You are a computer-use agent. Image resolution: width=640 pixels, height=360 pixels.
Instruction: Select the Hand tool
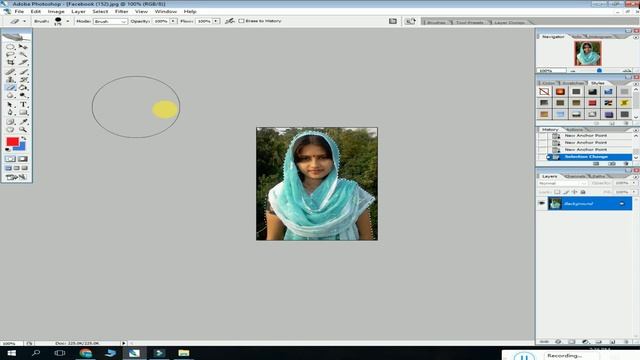pyautogui.click(x=10, y=130)
